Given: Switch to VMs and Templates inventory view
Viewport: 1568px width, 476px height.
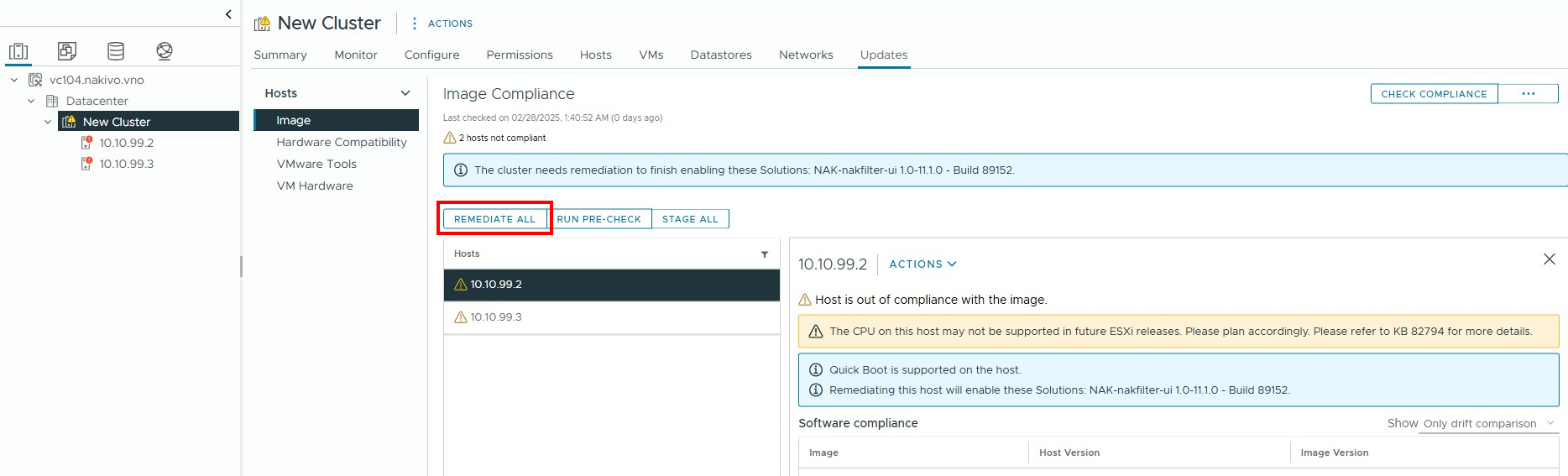Looking at the screenshot, I should pyautogui.click(x=67, y=51).
